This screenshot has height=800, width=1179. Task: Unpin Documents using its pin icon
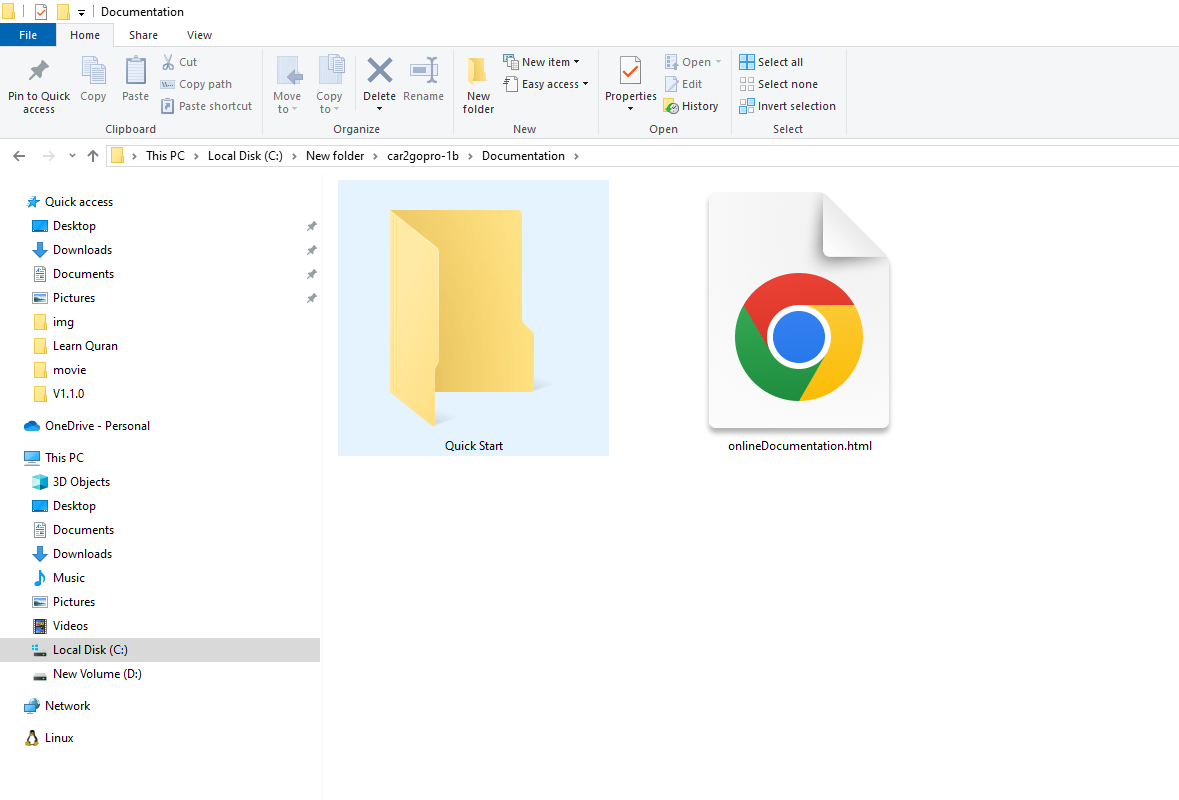(x=311, y=274)
